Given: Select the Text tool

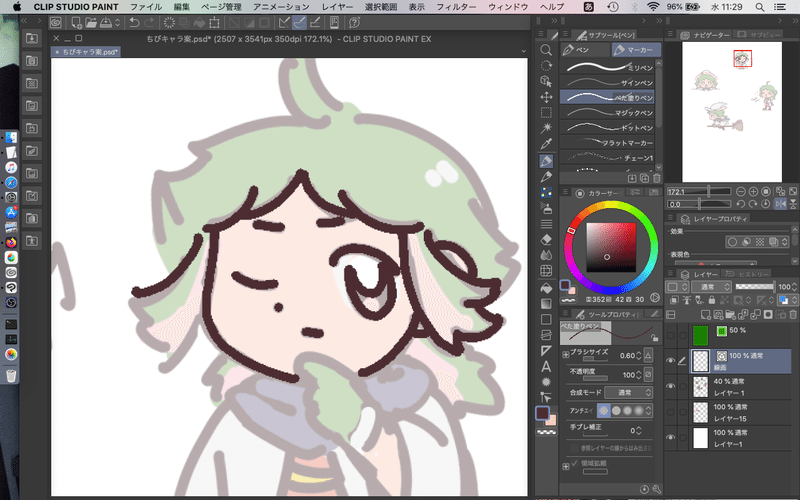Looking at the screenshot, I should [546, 366].
